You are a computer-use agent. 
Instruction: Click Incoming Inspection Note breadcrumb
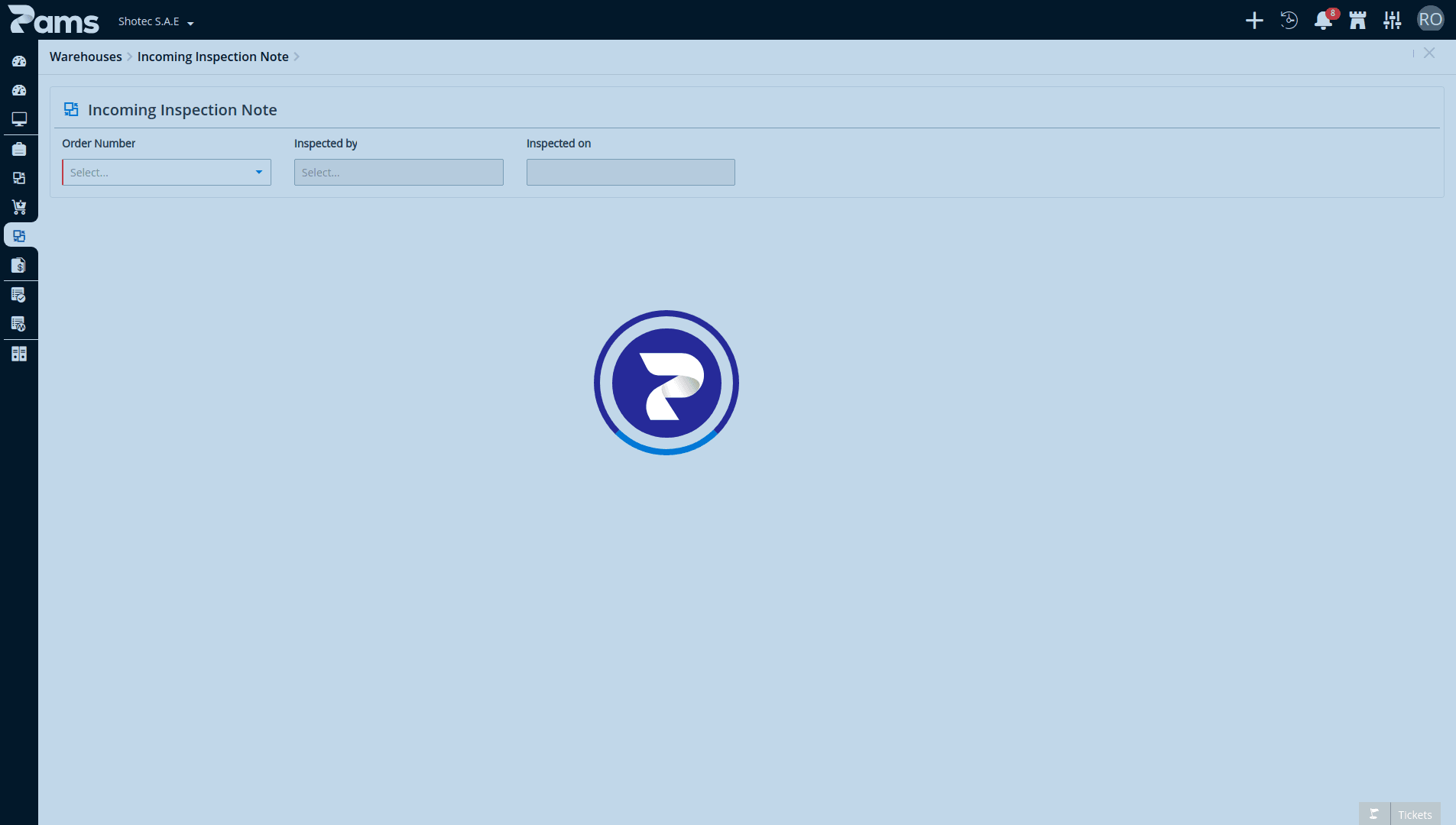(x=213, y=57)
